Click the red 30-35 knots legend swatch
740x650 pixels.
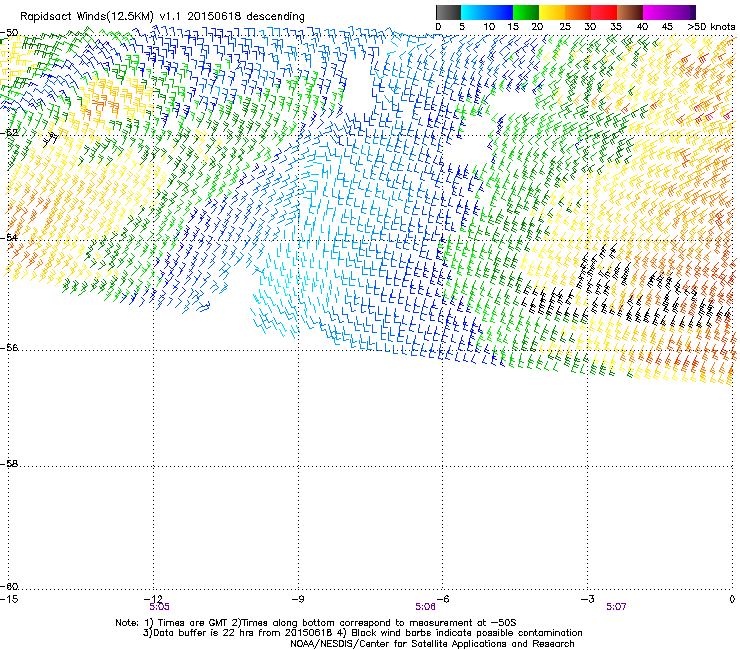click(x=604, y=12)
